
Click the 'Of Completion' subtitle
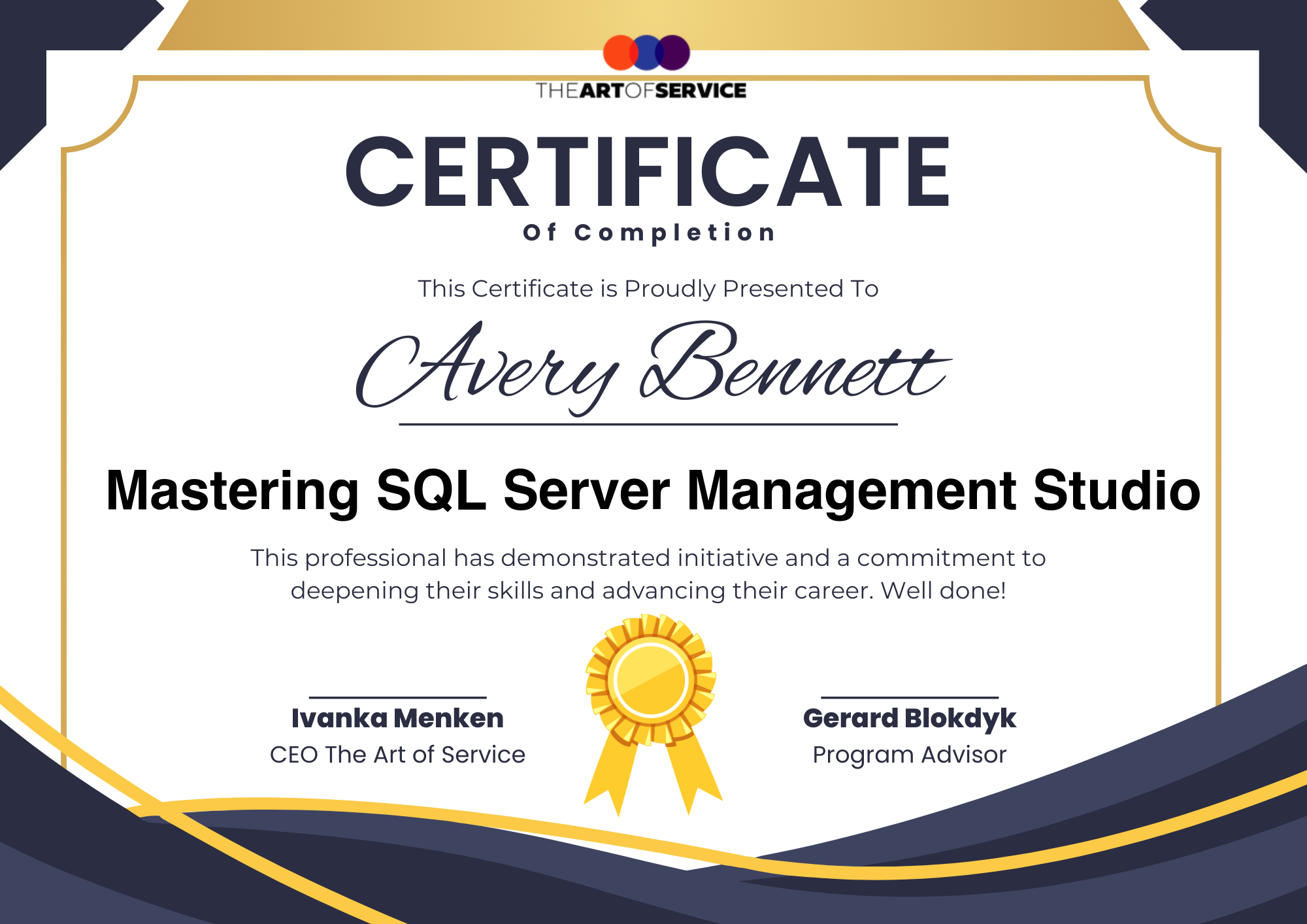coord(649,233)
